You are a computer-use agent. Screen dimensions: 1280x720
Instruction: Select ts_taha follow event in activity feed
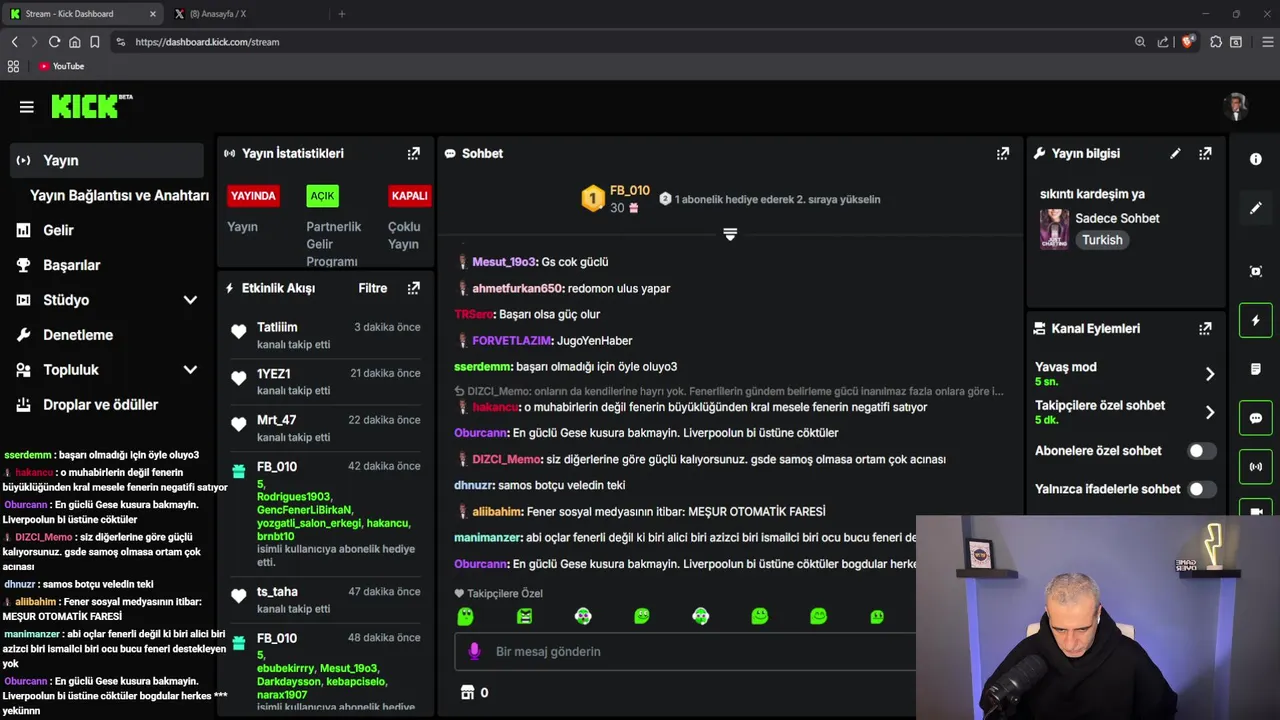point(326,599)
